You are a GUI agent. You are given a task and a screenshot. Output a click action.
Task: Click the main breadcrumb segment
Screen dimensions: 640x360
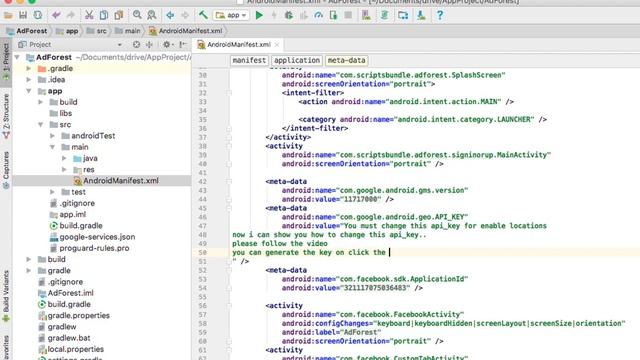coord(128,31)
